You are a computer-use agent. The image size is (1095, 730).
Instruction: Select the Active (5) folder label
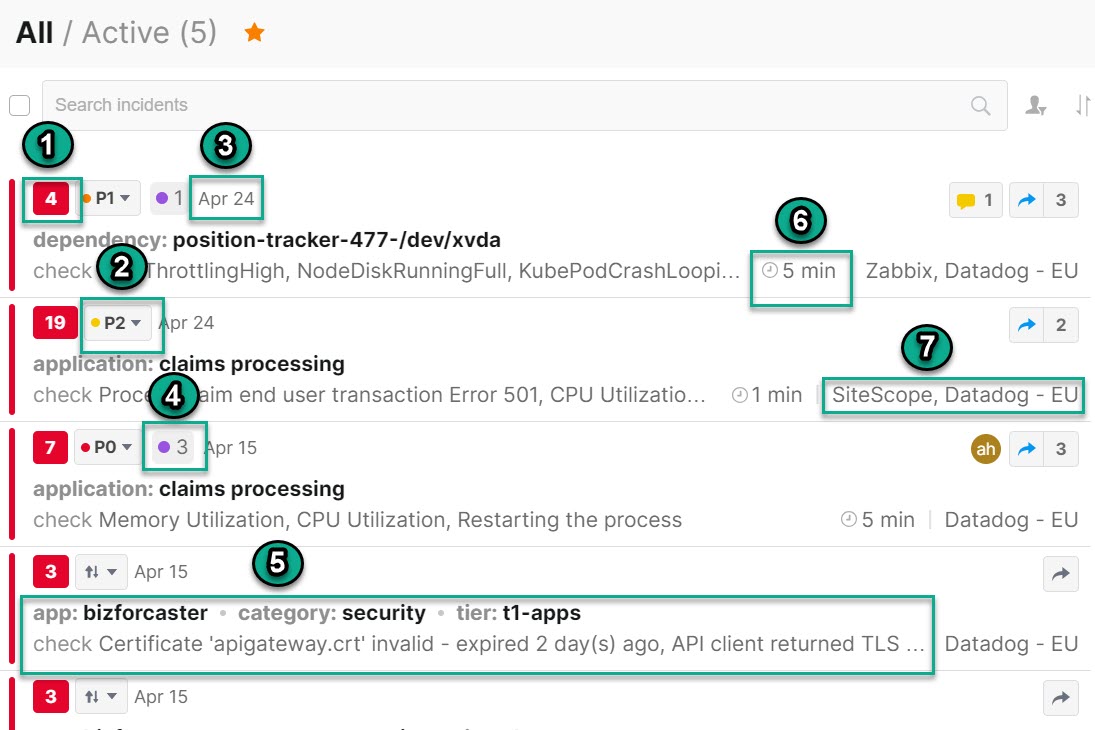point(149,33)
